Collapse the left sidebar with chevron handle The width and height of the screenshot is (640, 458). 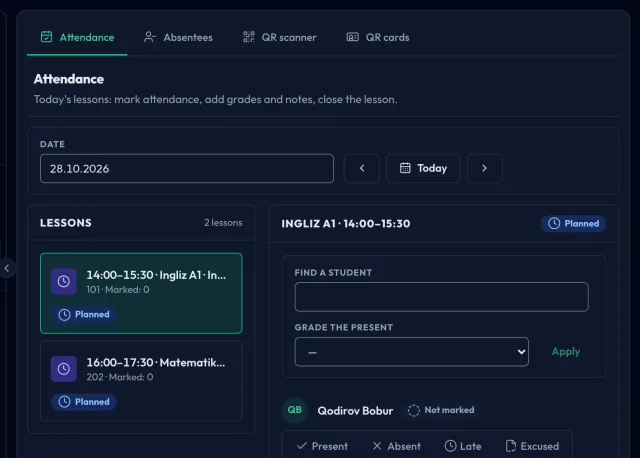[x=7, y=268]
